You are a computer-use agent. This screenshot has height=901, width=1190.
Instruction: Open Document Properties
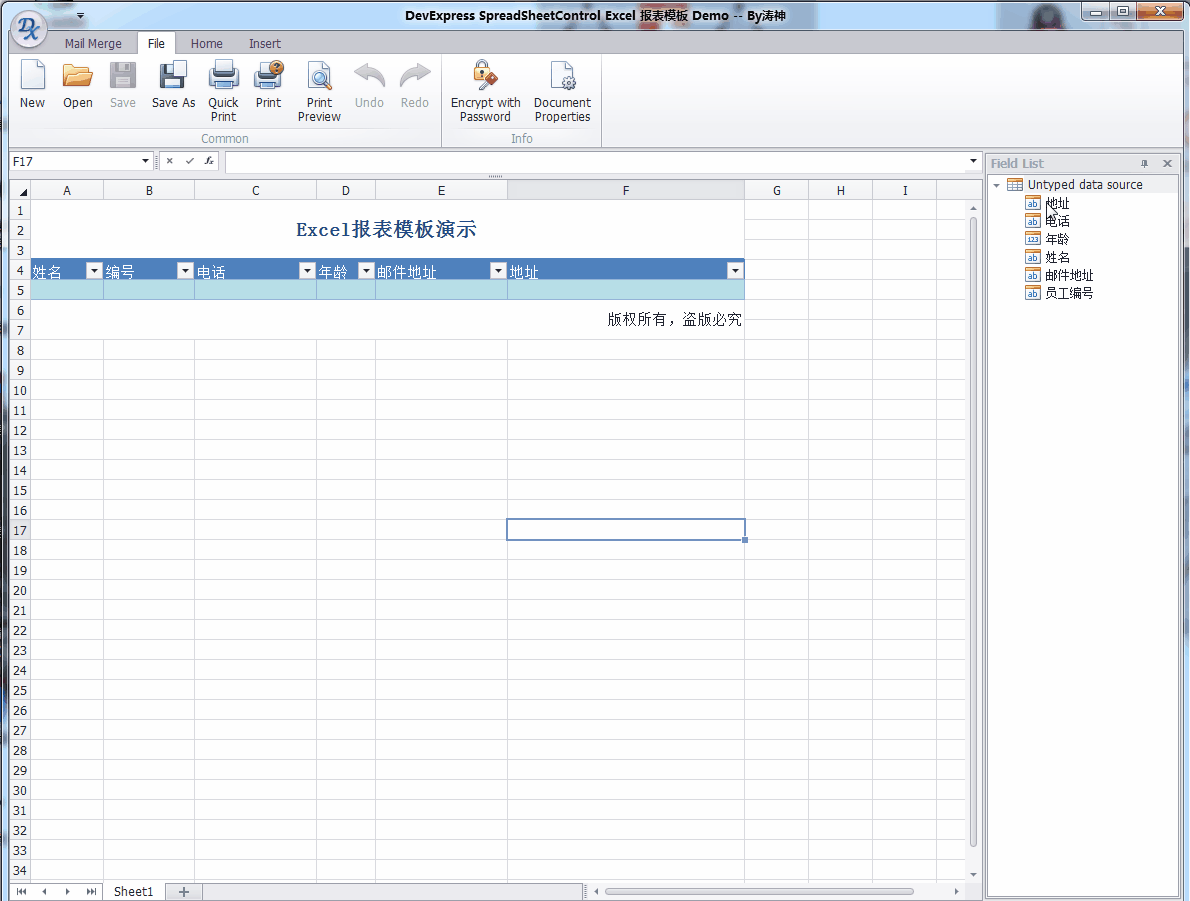pos(561,85)
